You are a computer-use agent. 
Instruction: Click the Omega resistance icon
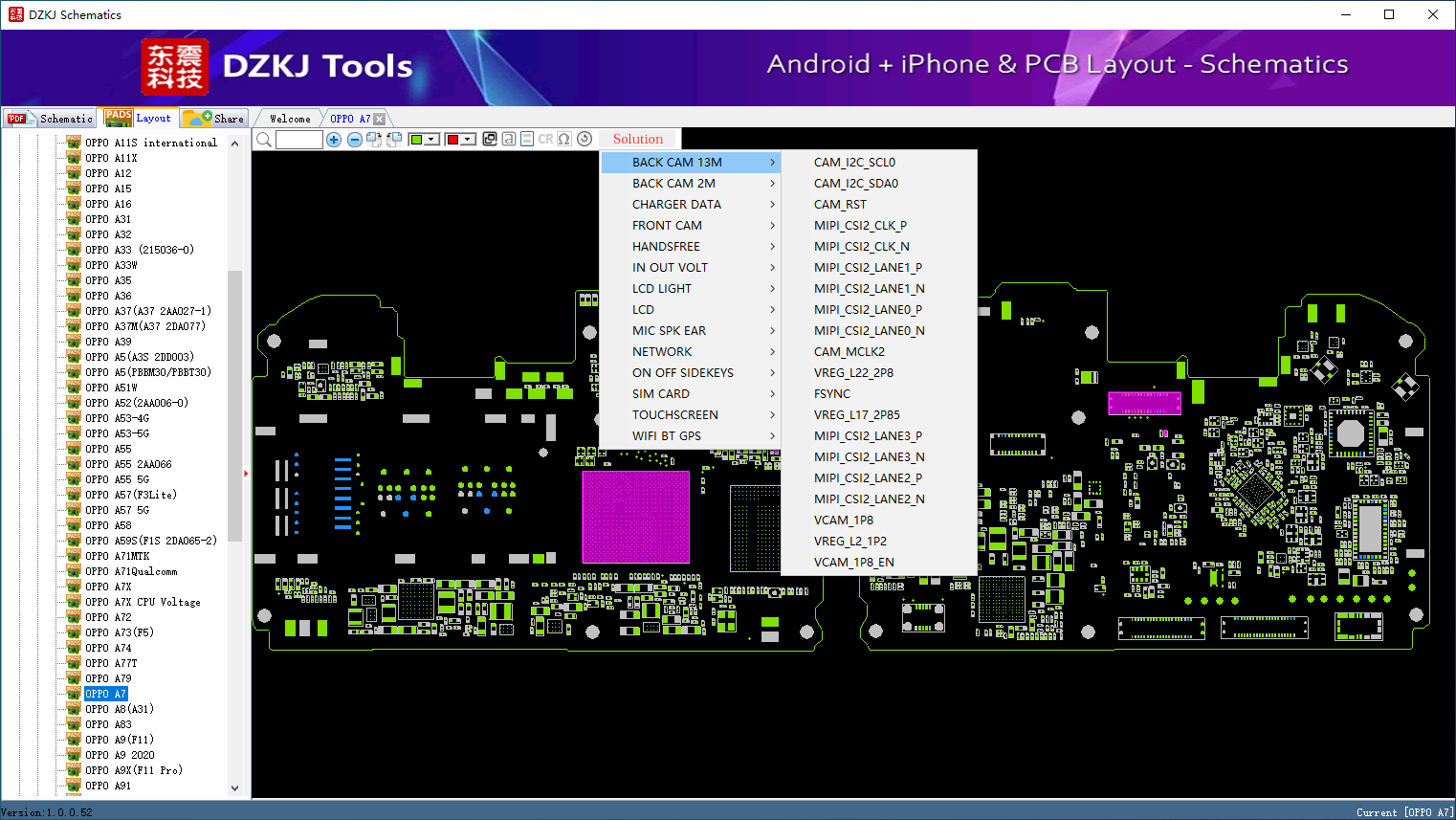(x=564, y=139)
